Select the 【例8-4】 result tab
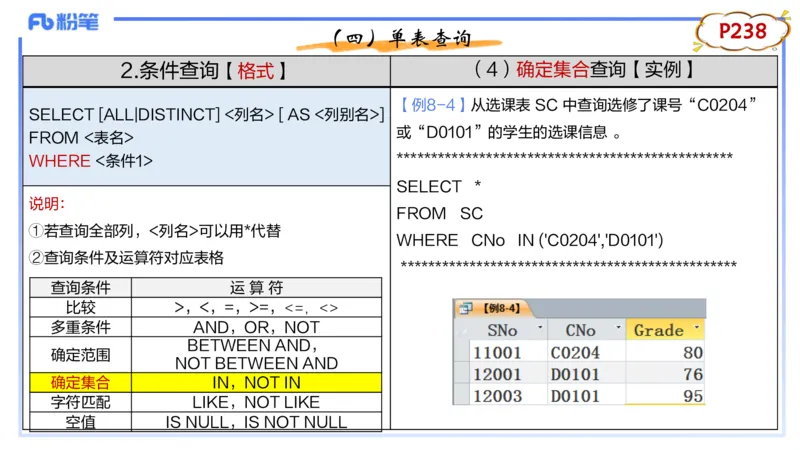Viewport: 800px width, 450px height. point(493,308)
